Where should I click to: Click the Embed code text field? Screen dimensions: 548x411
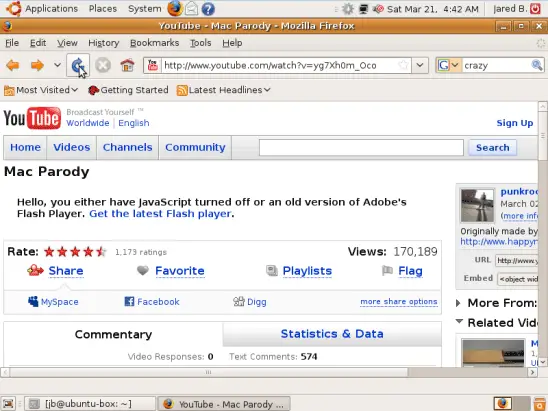[x=518, y=279]
